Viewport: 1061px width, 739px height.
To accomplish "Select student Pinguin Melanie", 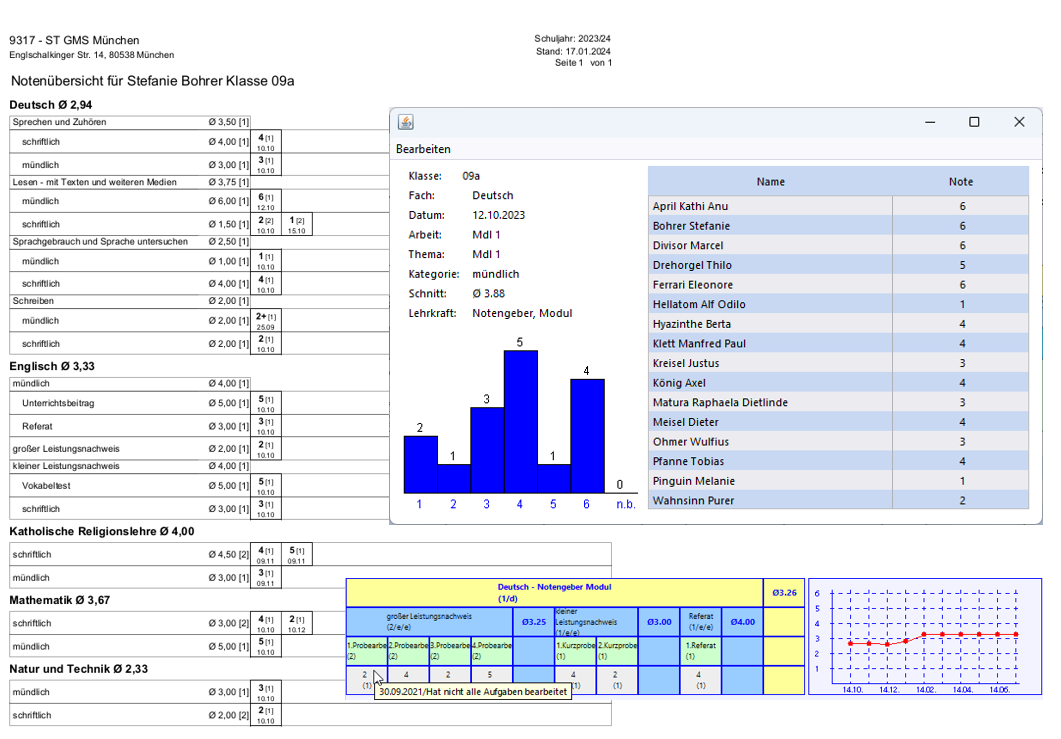I will [838, 481].
